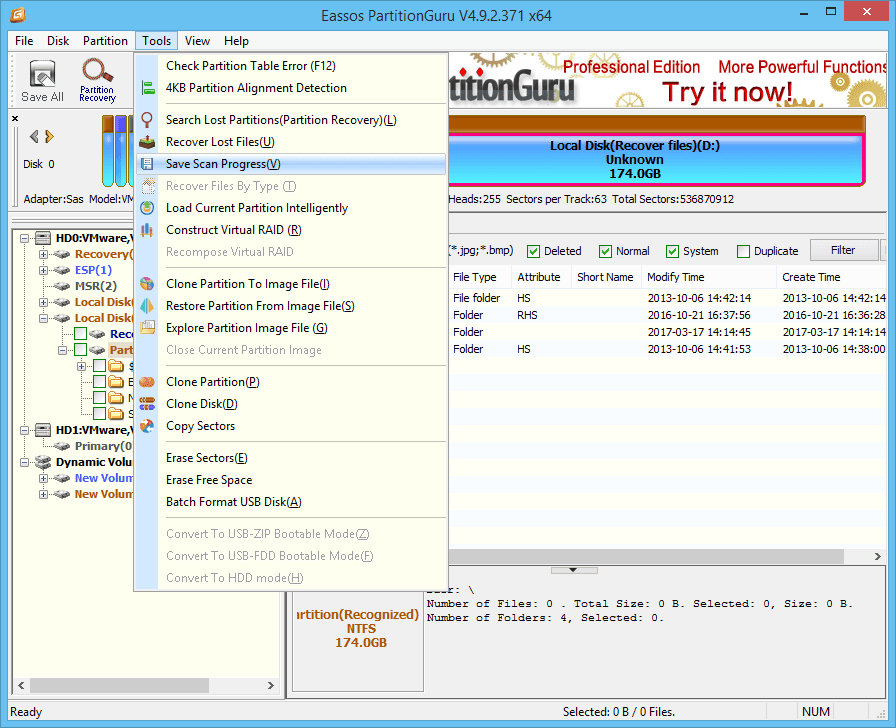The height and width of the screenshot is (728, 896).
Task: Click the Clone Disk icon
Action: tap(147, 404)
